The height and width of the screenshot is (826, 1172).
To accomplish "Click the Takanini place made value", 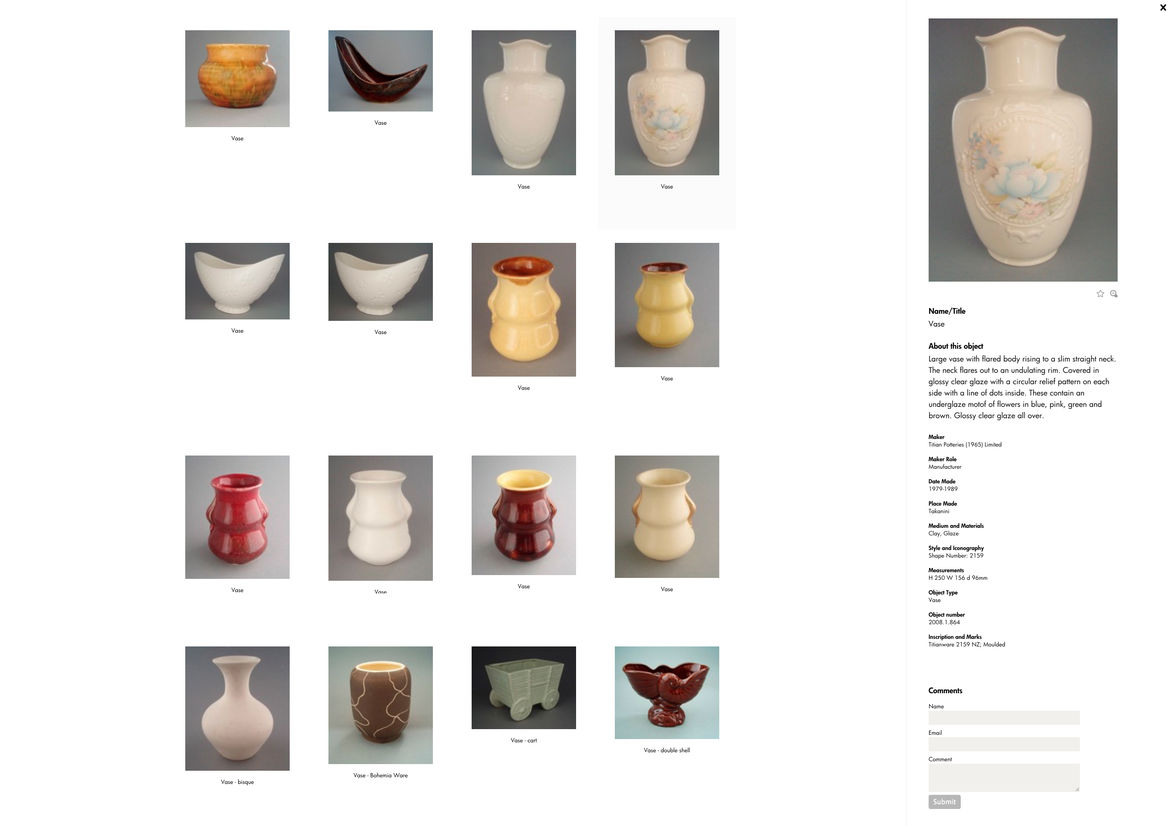I will click(x=939, y=511).
